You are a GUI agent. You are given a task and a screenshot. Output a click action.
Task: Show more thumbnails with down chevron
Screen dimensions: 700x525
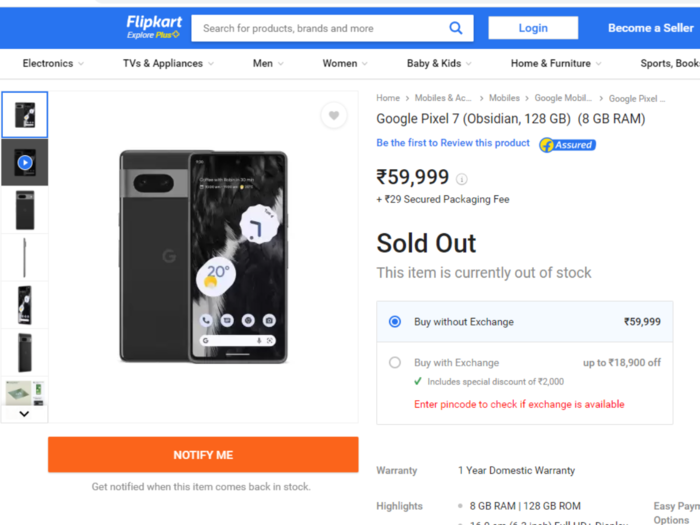pos(25,414)
